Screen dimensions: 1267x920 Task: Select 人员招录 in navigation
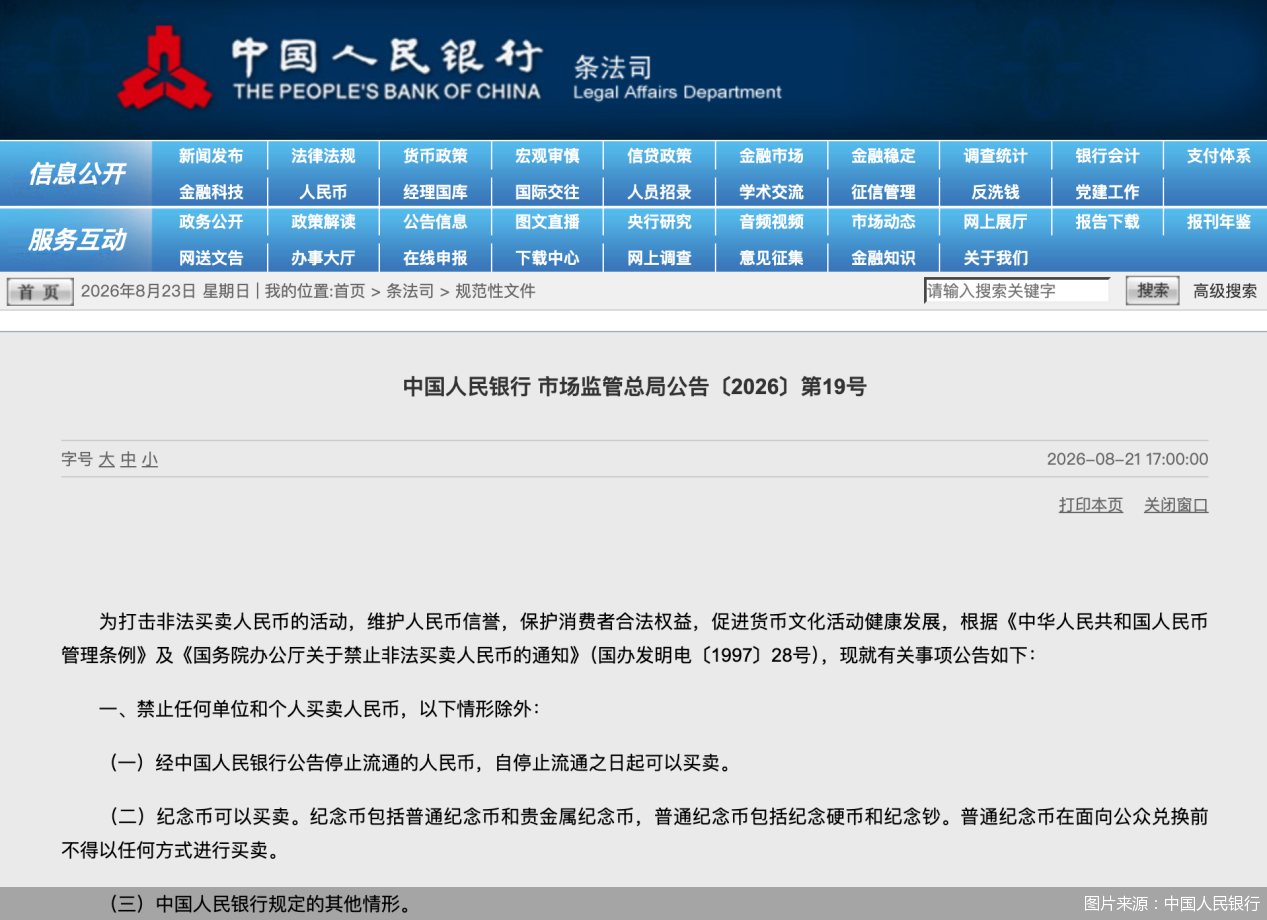(659, 192)
